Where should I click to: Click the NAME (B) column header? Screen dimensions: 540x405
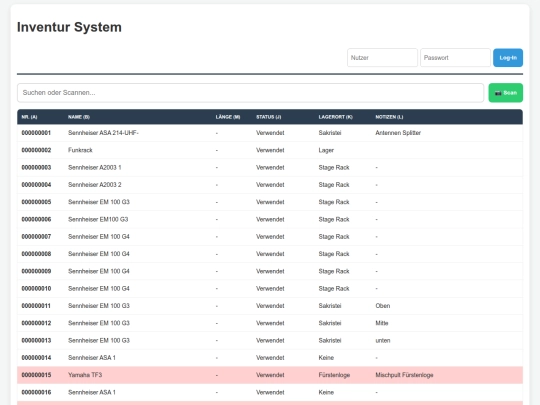[79, 117]
